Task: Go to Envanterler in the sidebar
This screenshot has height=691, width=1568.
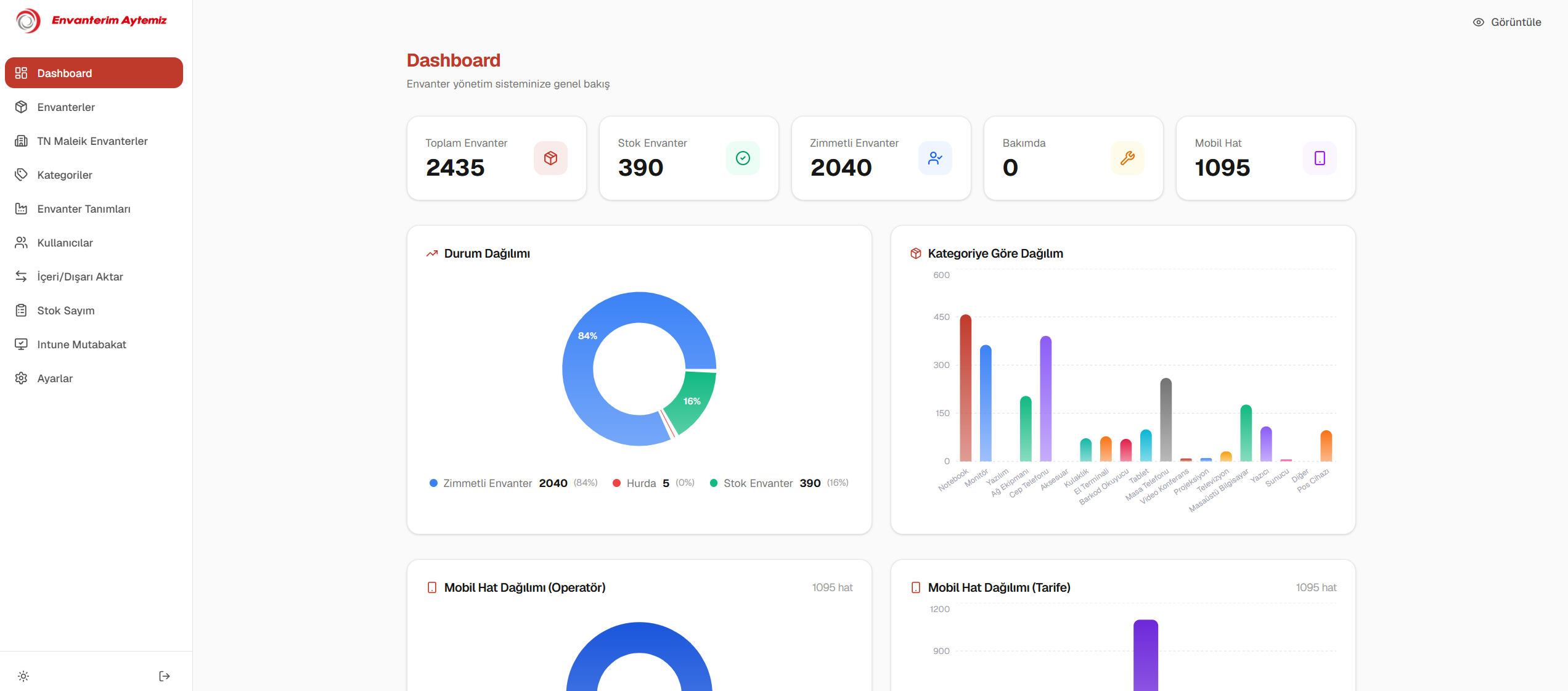Action: [94, 107]
